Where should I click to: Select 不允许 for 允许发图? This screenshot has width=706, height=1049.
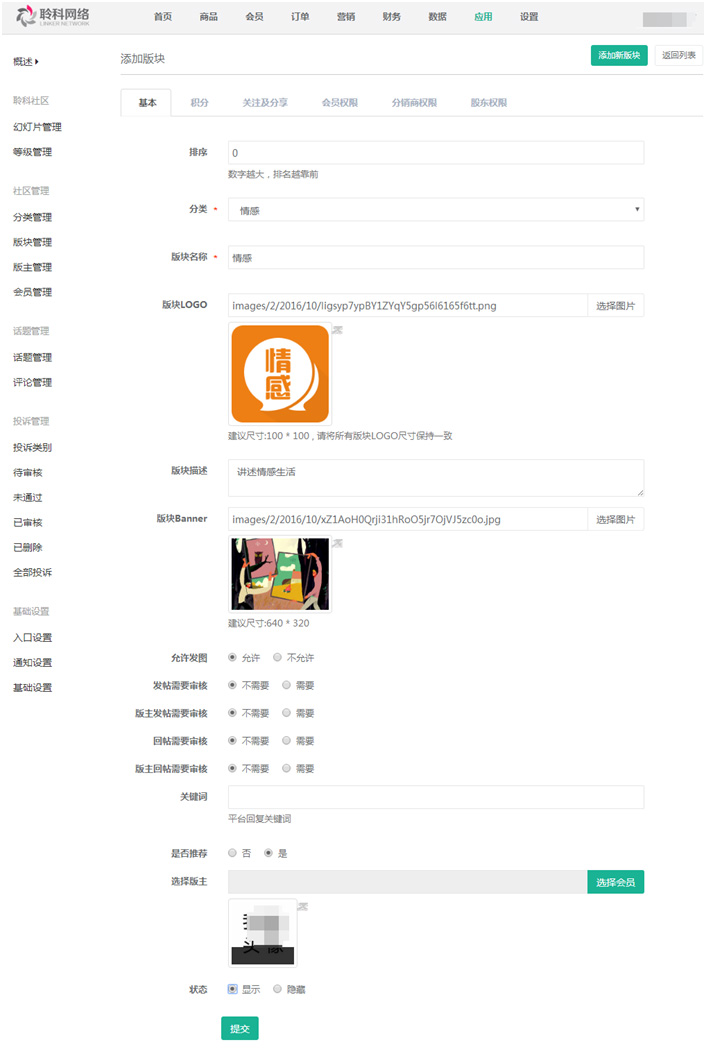point(278,658)
